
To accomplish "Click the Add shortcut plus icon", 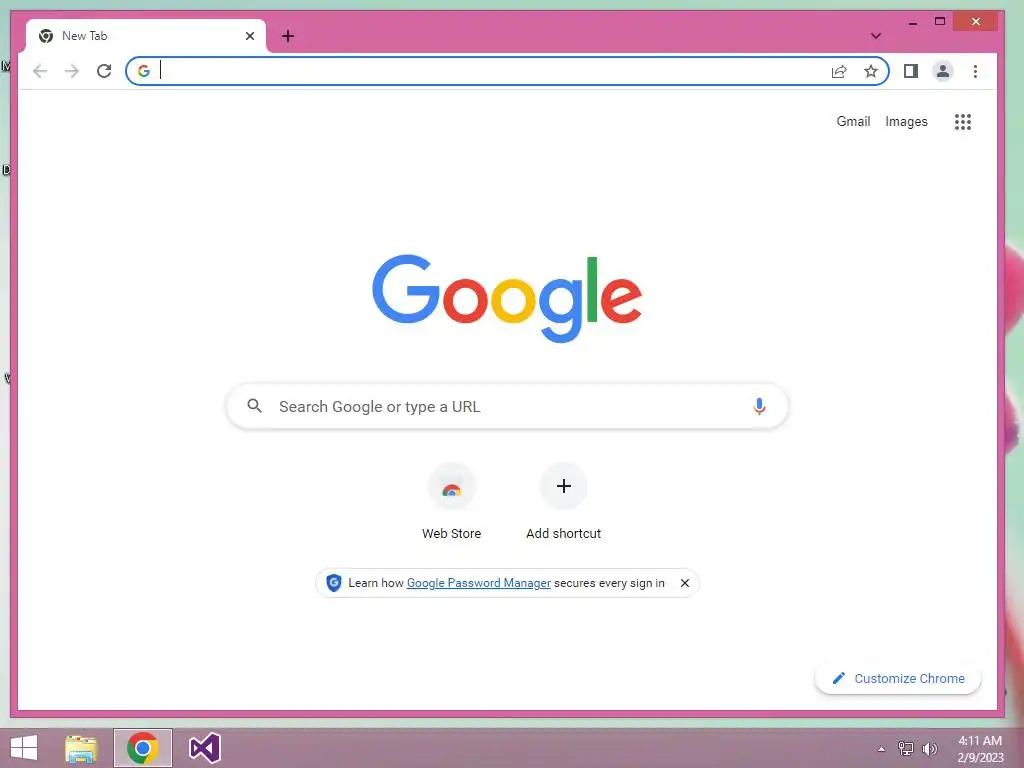I will click(564, 486).
